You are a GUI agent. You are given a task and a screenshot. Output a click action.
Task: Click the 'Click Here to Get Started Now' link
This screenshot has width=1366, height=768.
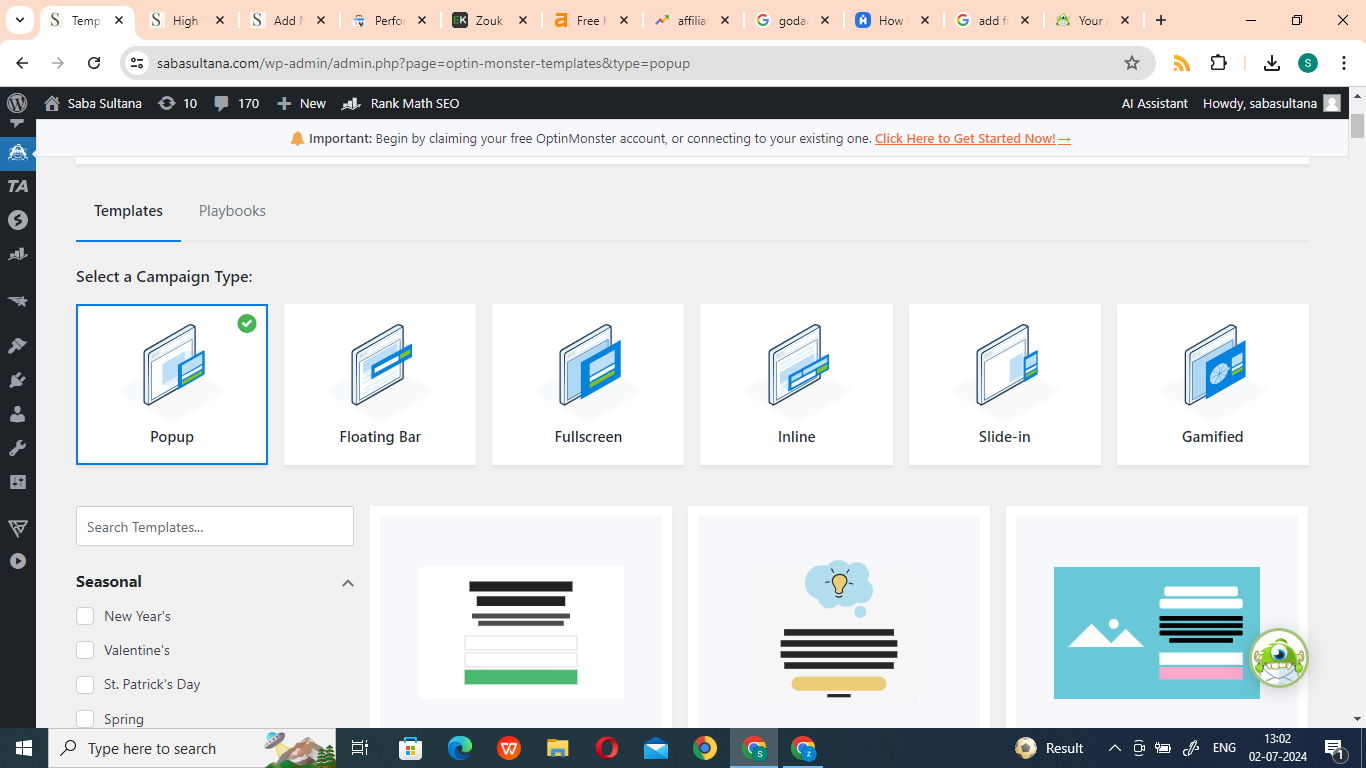pos(972,139)
